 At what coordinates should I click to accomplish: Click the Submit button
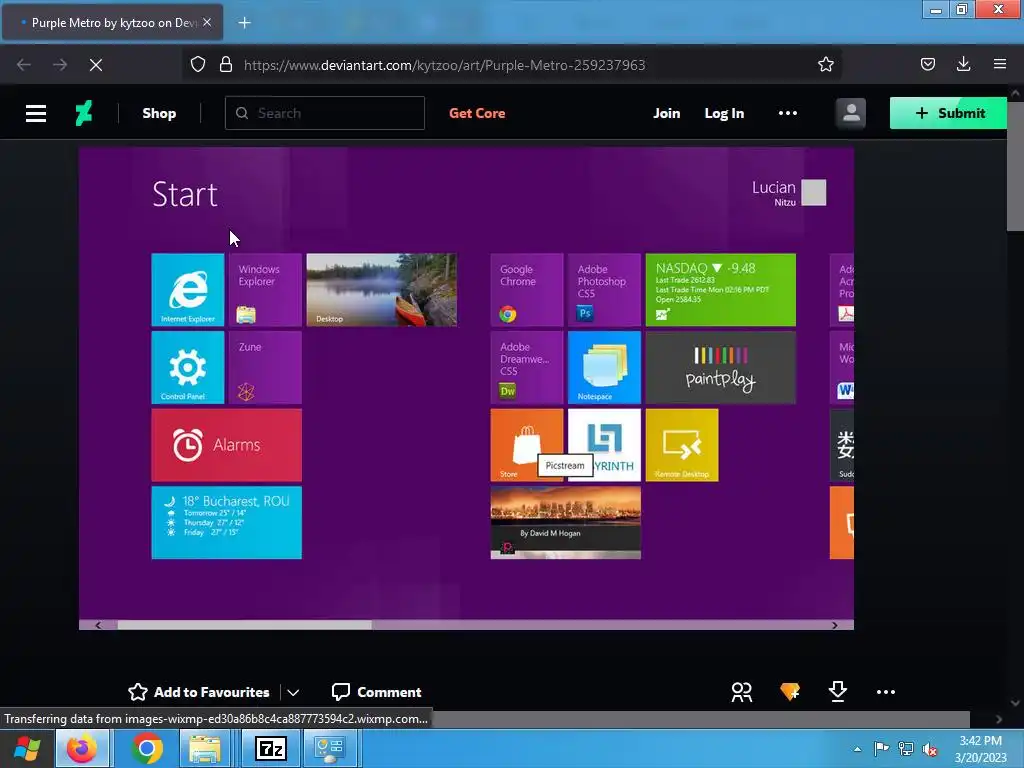point(948,113)
